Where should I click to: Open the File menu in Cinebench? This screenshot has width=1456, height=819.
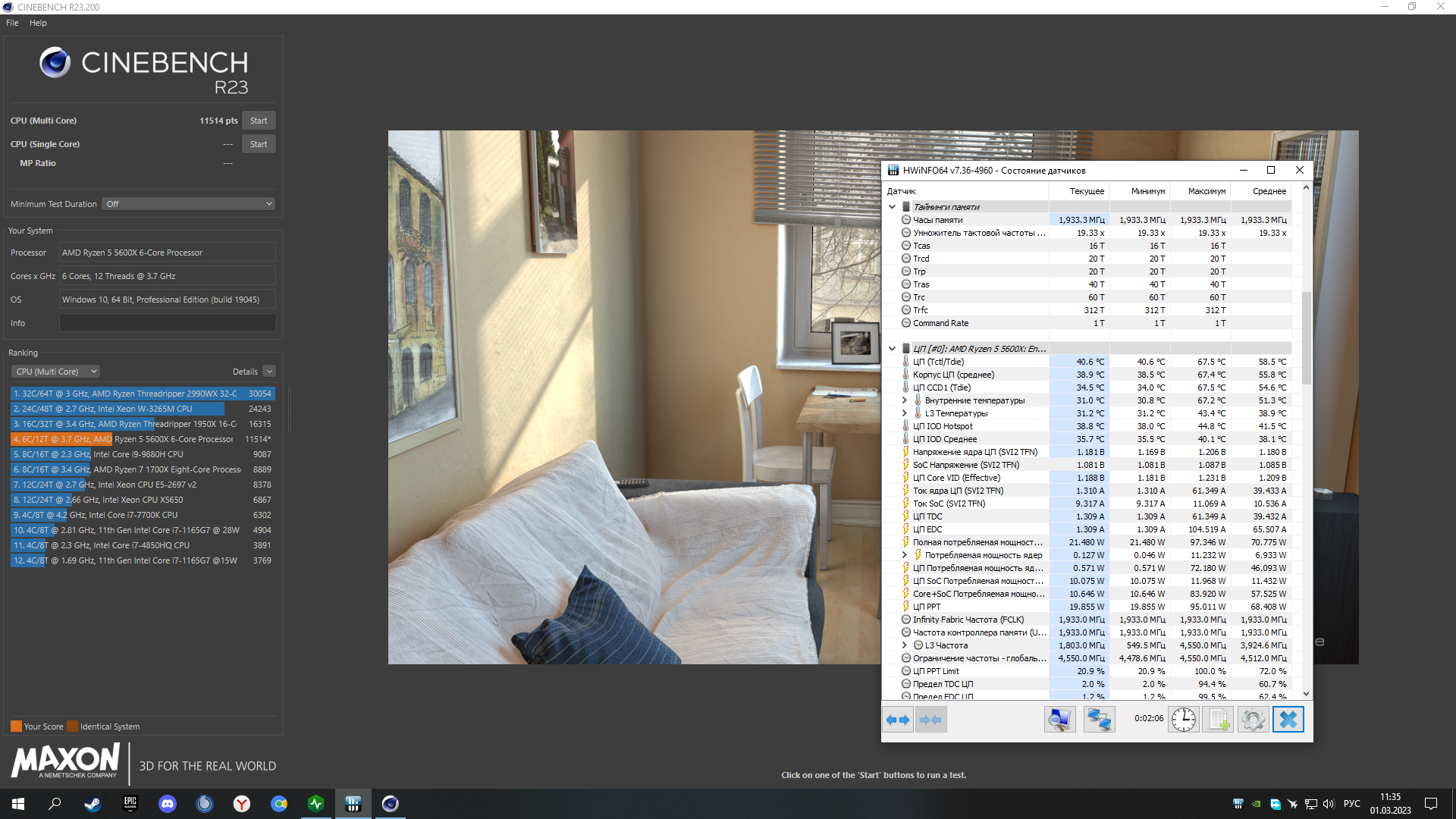pos(12,23)
